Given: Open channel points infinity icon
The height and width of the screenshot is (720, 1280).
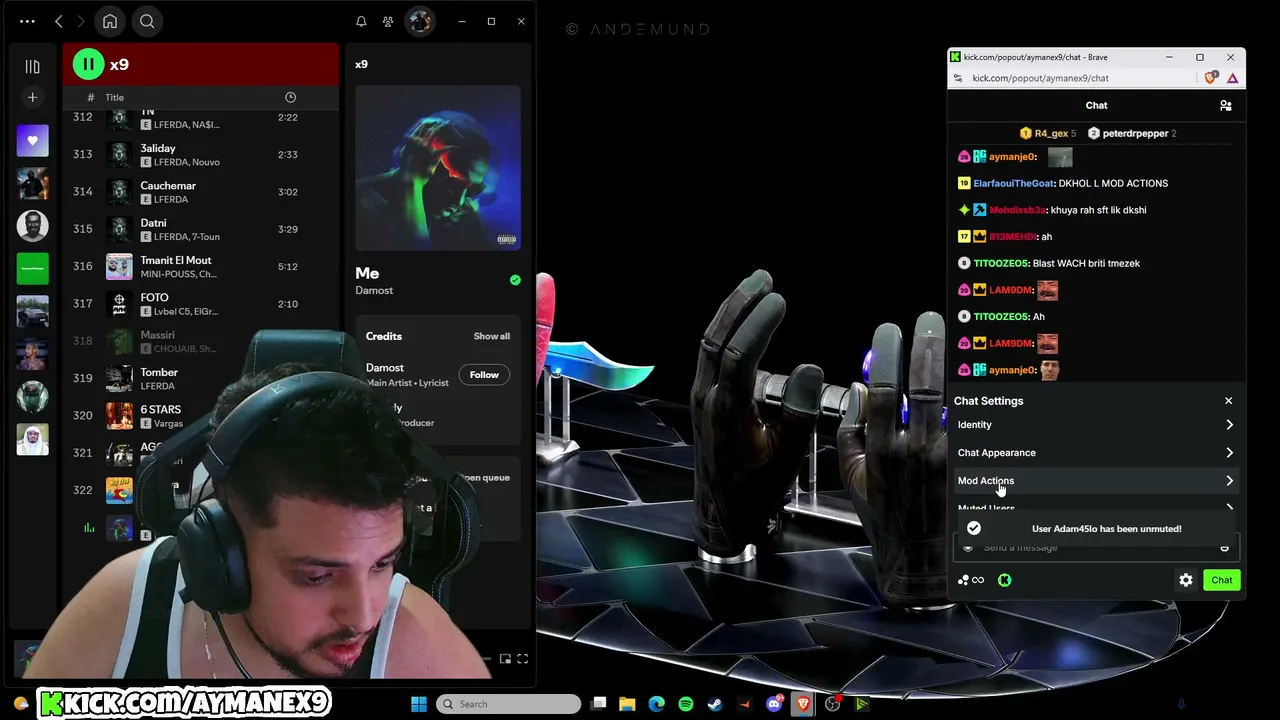Looking at the screenshot, I should 971,580.
